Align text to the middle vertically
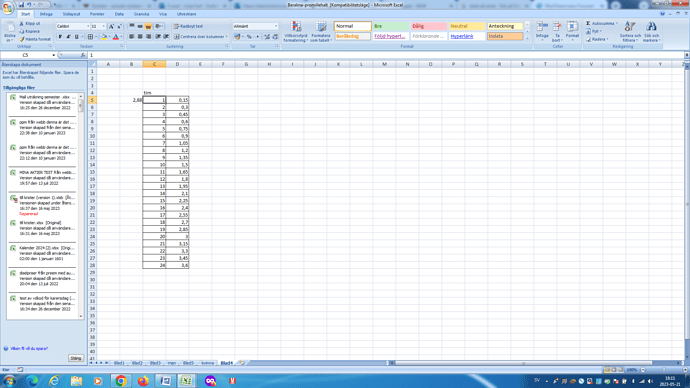690x388 pixels. pos(140,26)
